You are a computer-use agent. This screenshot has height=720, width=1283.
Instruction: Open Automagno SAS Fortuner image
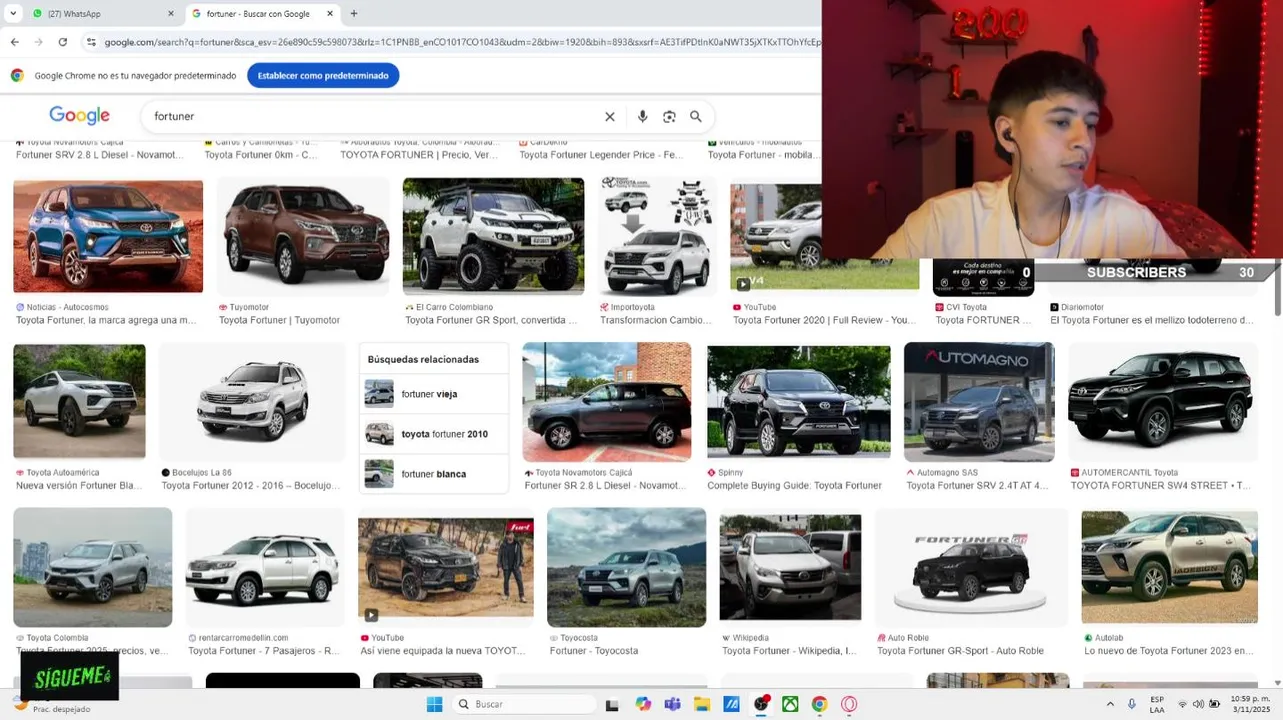[x=979, y=402]
